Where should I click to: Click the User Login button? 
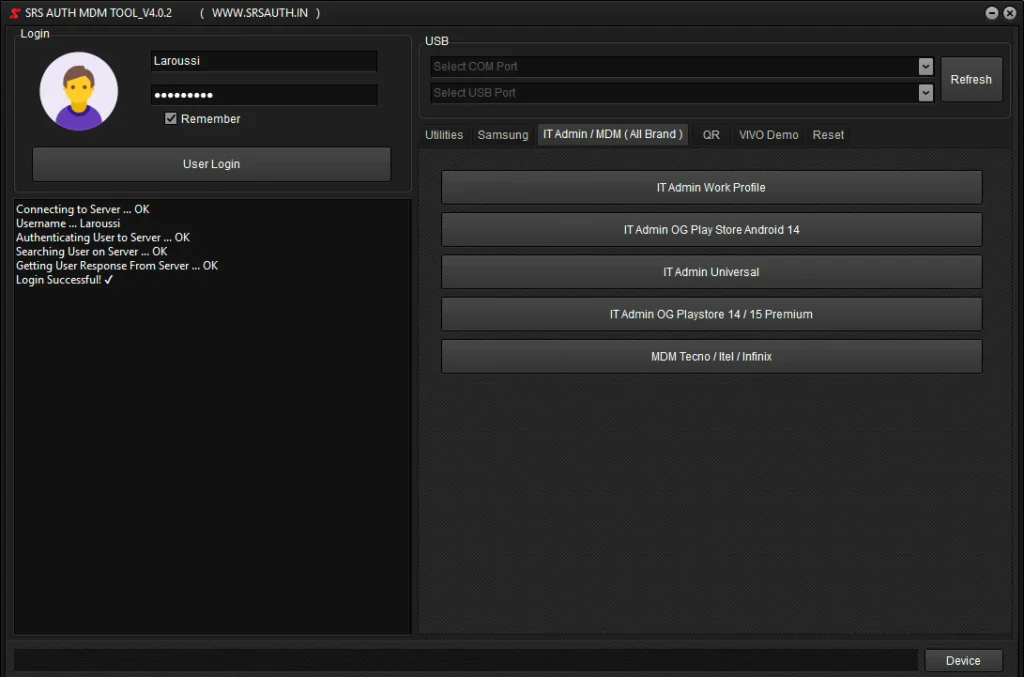(212, 164)
